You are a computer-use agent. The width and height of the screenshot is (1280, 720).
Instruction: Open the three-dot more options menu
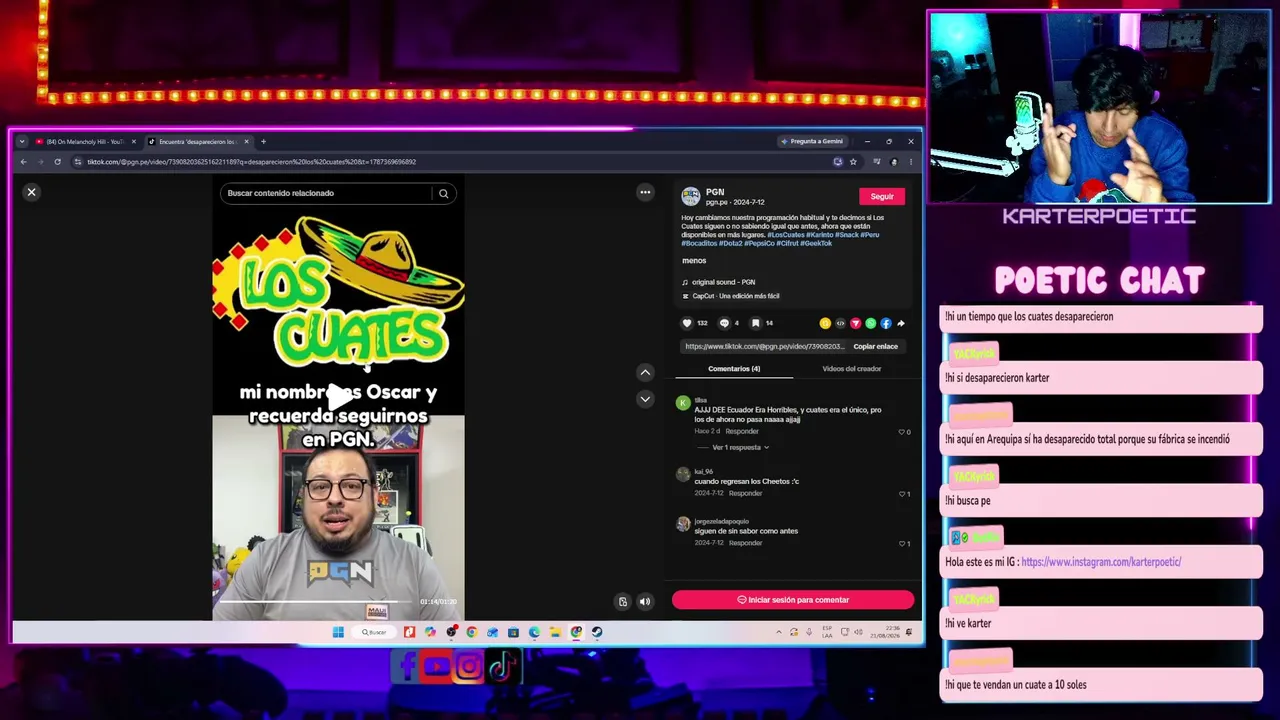[645, 193]
